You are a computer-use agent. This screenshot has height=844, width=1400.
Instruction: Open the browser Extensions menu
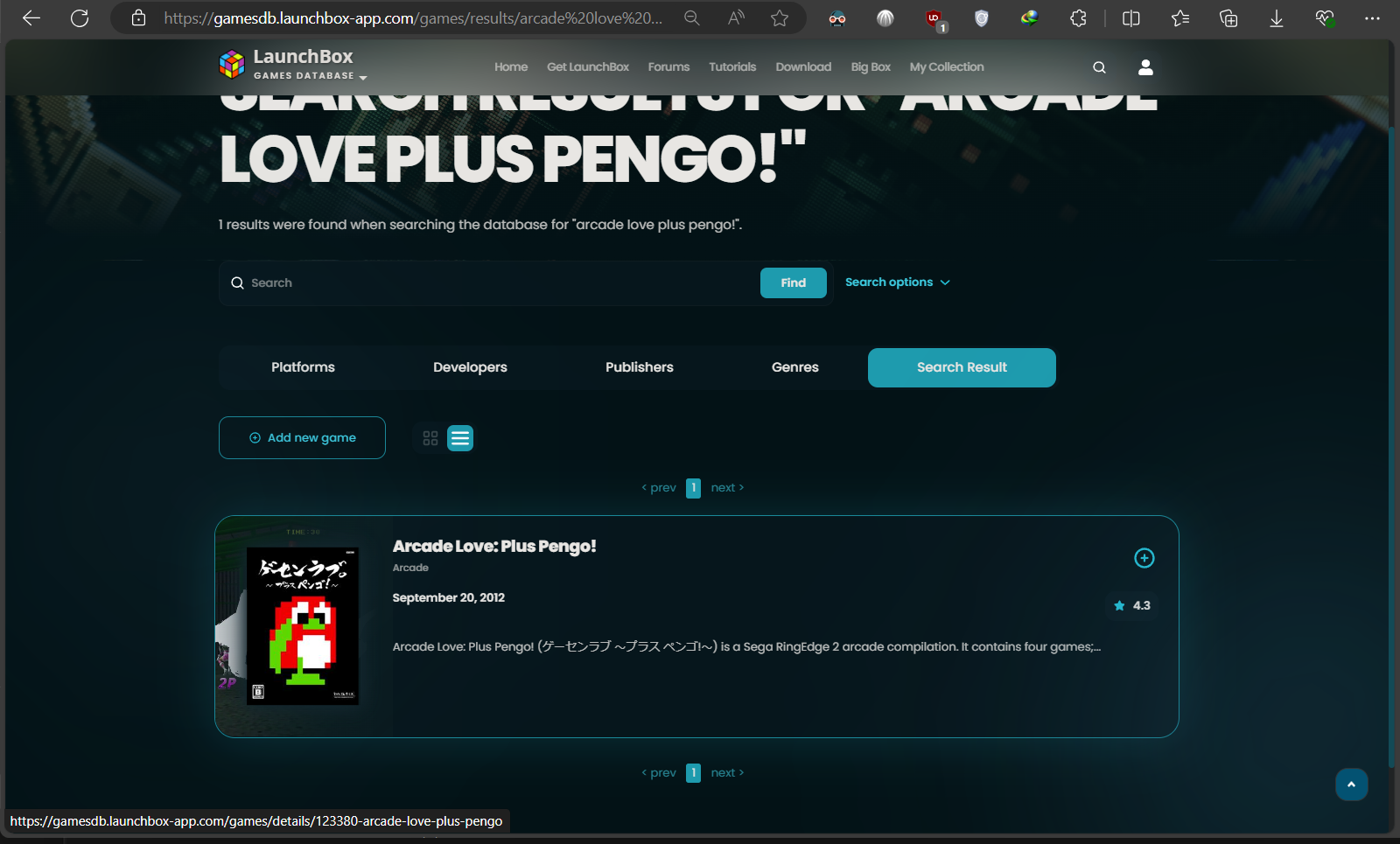coord(1078,18)
